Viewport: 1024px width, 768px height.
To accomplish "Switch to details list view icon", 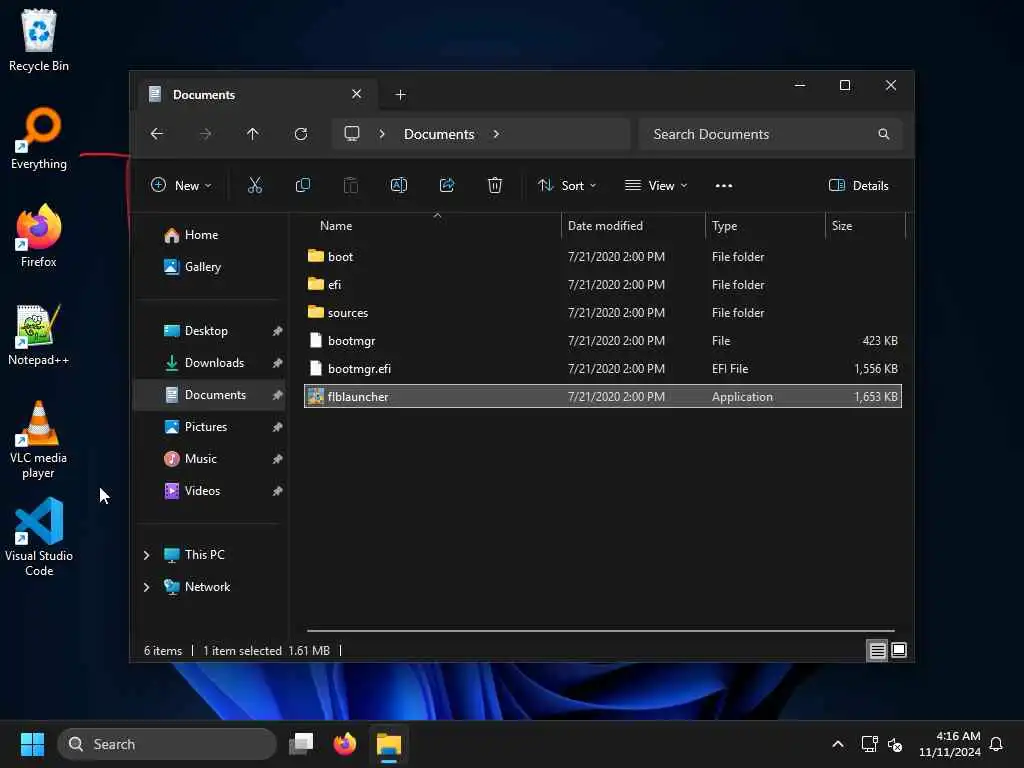I will [877, 650].
